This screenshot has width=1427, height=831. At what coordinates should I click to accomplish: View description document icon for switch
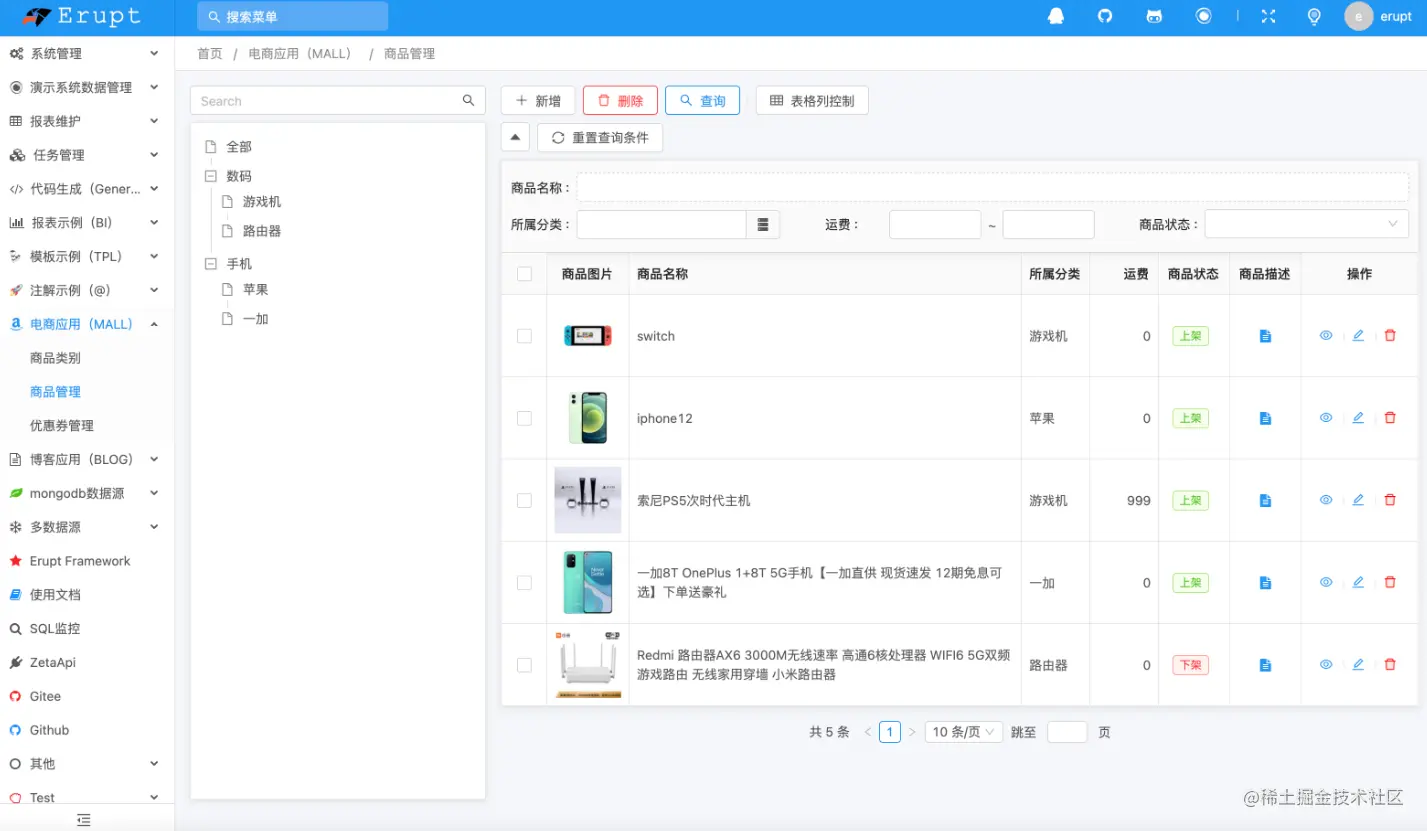[x=1265, y=336]
